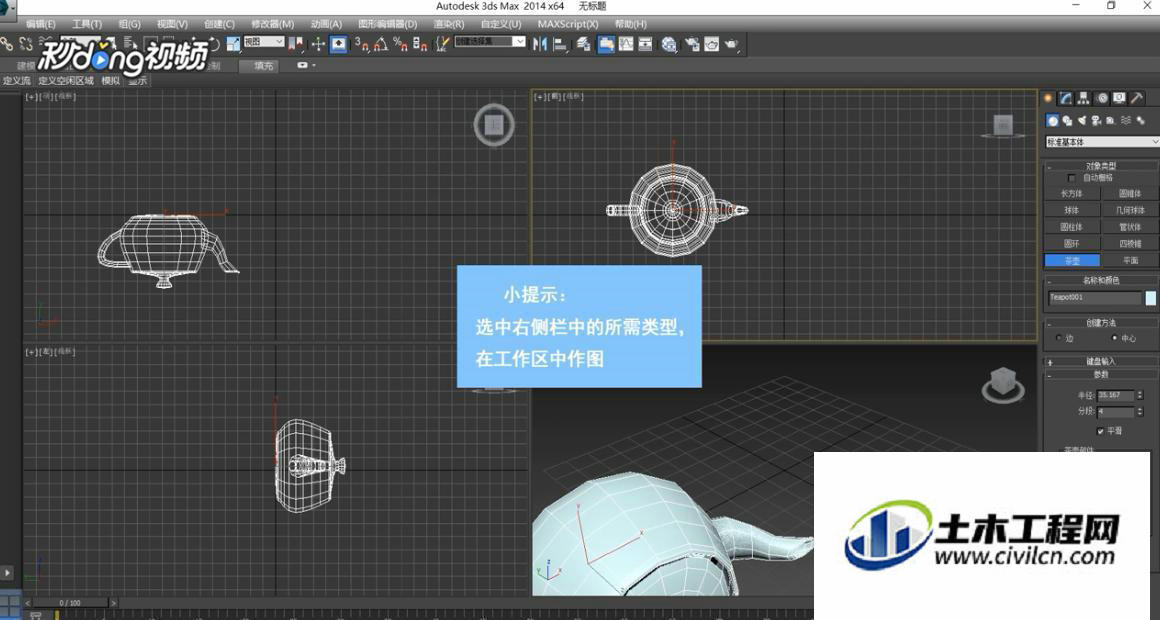Open the 编辑(E) menu
Image resolution: width=1160 pixels, height=620 pixels.
point(40,24)
